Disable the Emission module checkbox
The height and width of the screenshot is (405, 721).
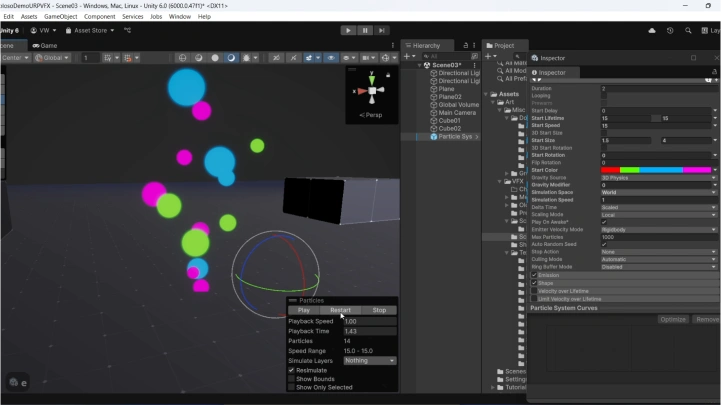tap(534, 275)
